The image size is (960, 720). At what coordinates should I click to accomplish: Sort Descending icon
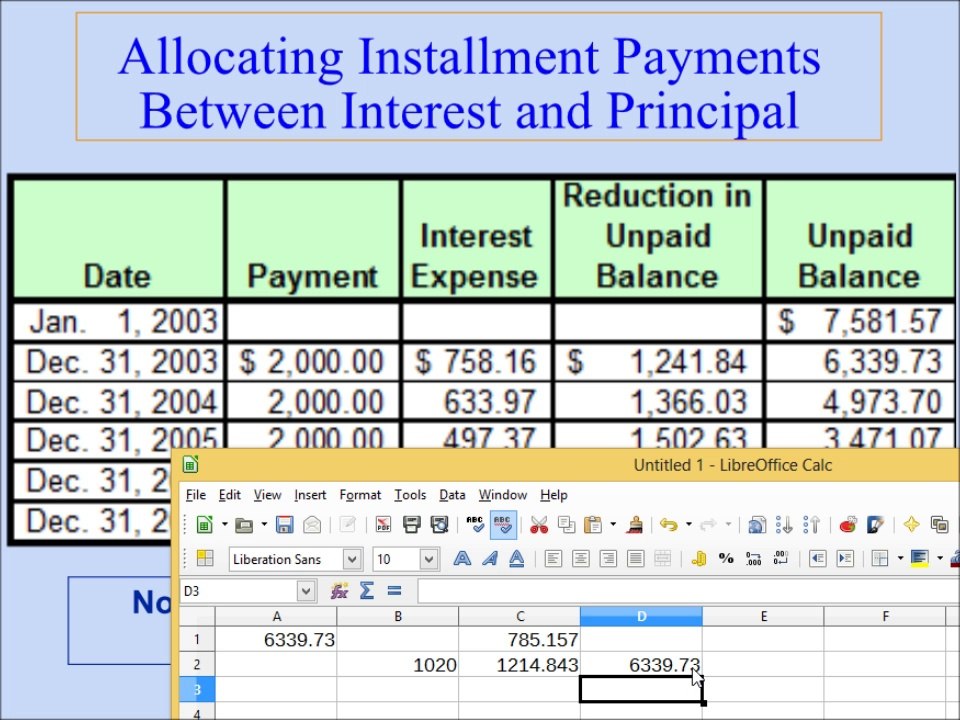[x=812, y=525]
